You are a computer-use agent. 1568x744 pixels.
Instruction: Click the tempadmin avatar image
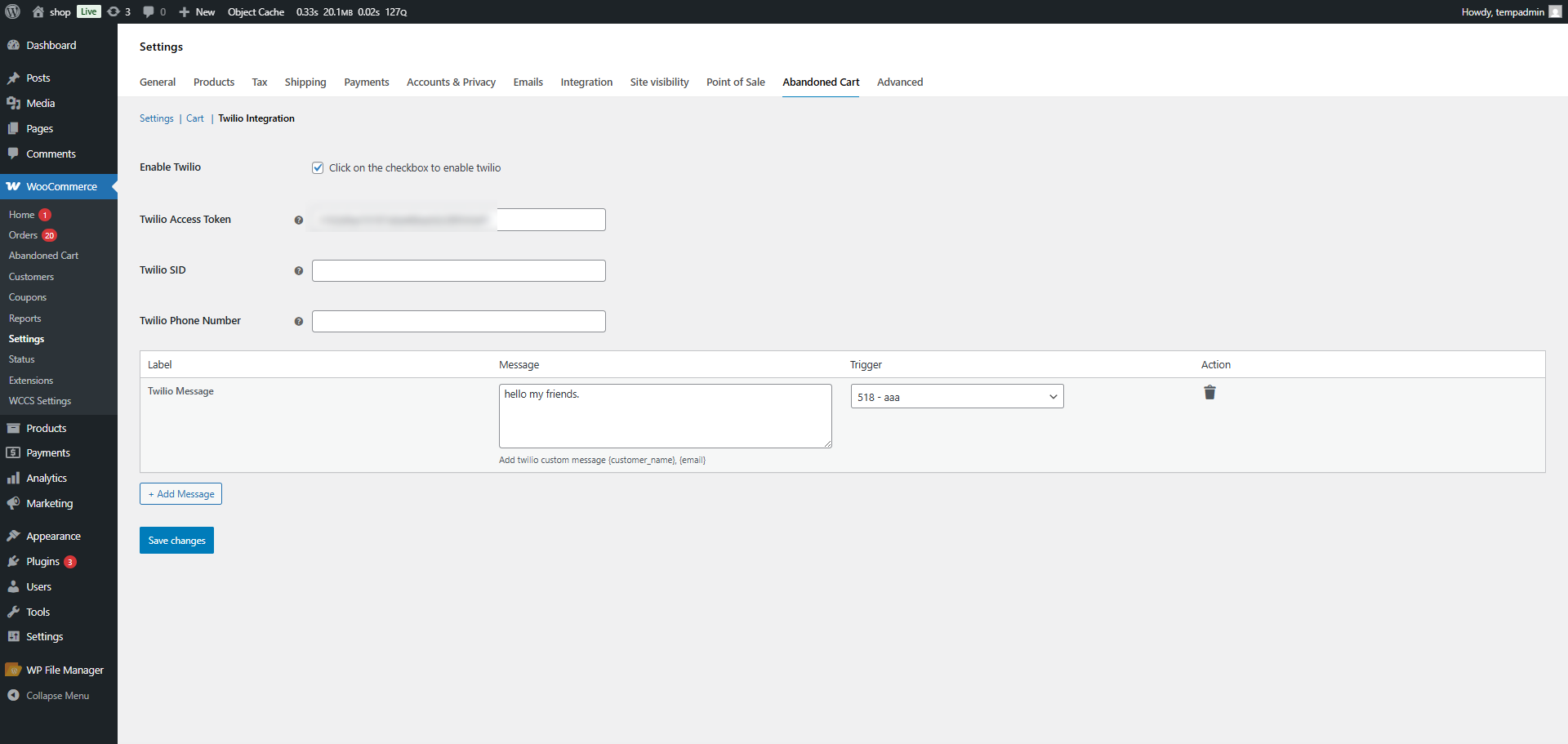click(x=1555, y=11)
